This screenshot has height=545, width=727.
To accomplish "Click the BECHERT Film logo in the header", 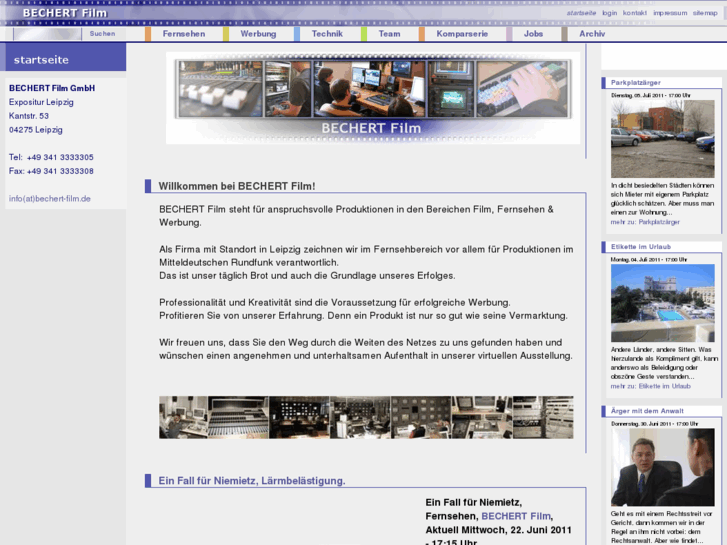I will tap(65, 13).
